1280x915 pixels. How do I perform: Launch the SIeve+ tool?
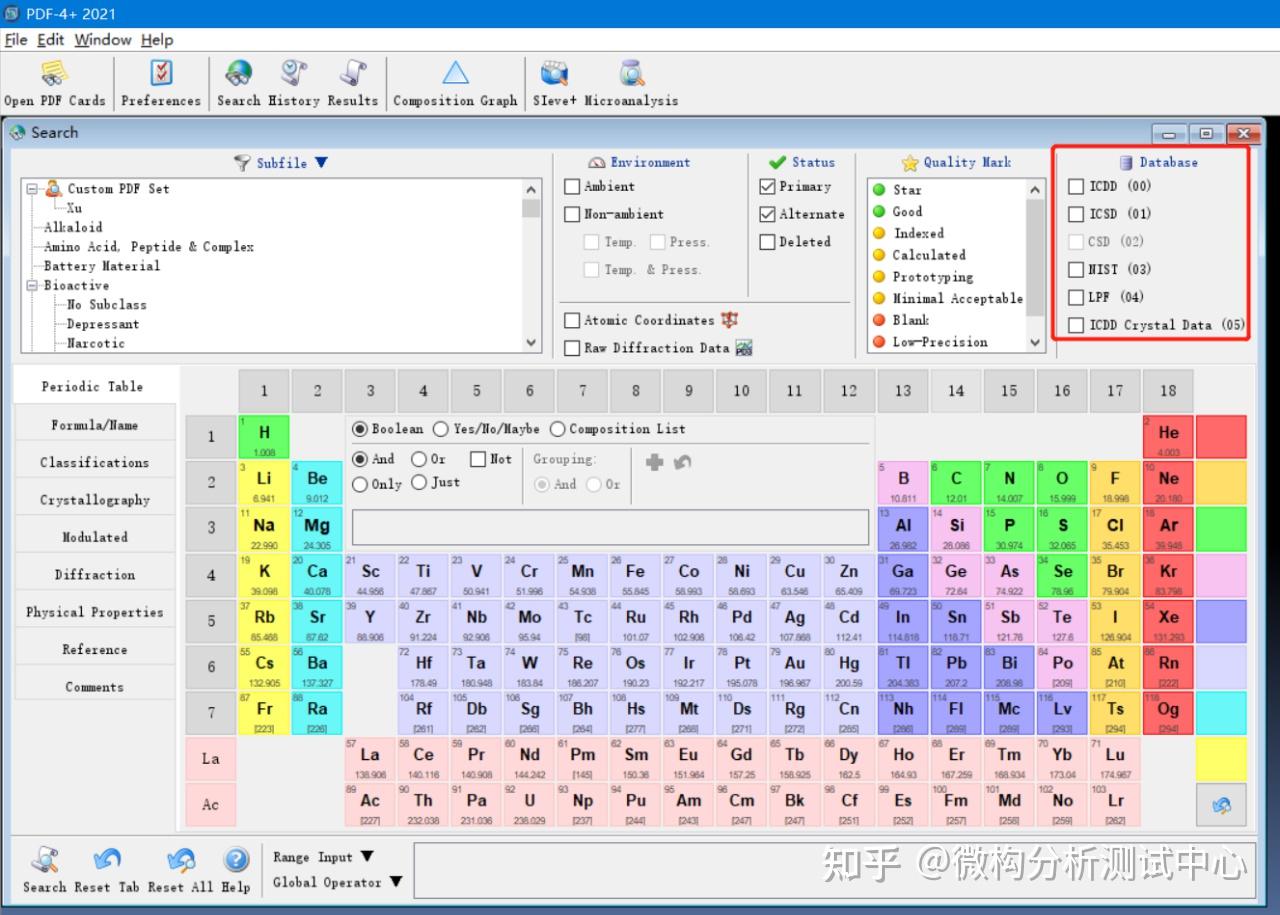click(555, 74)
